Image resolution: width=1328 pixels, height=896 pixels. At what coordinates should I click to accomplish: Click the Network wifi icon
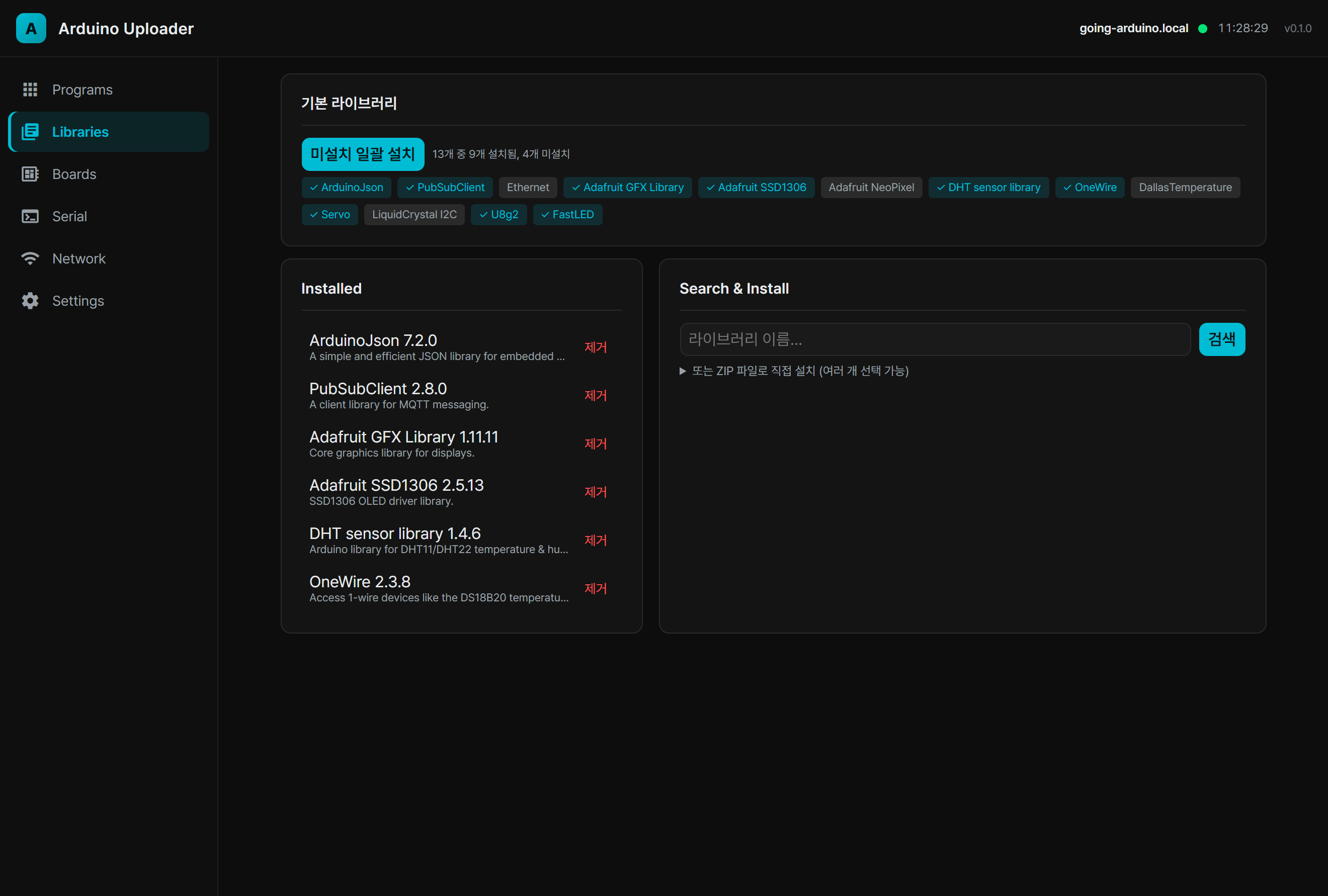tap(30, 258)
